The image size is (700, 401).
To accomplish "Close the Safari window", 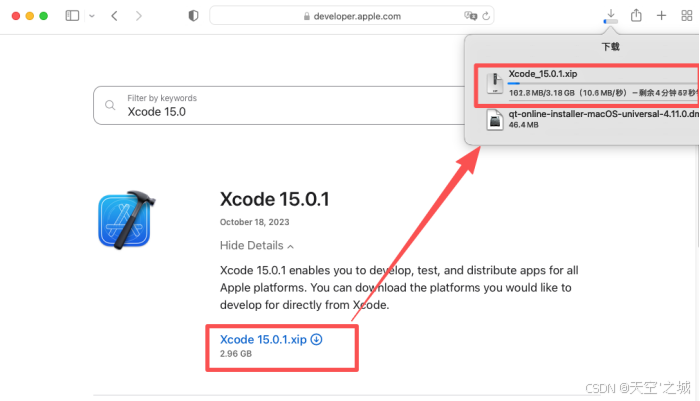I will click(x=16, y=16).
